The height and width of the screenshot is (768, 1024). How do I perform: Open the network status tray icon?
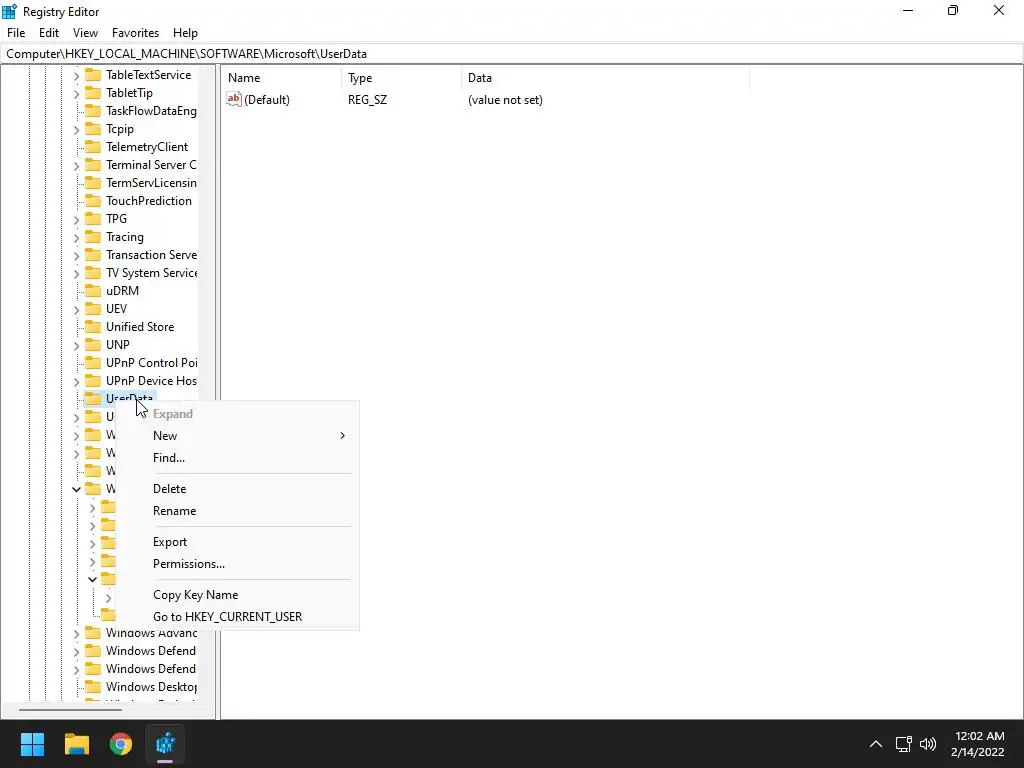coord(903,744)
